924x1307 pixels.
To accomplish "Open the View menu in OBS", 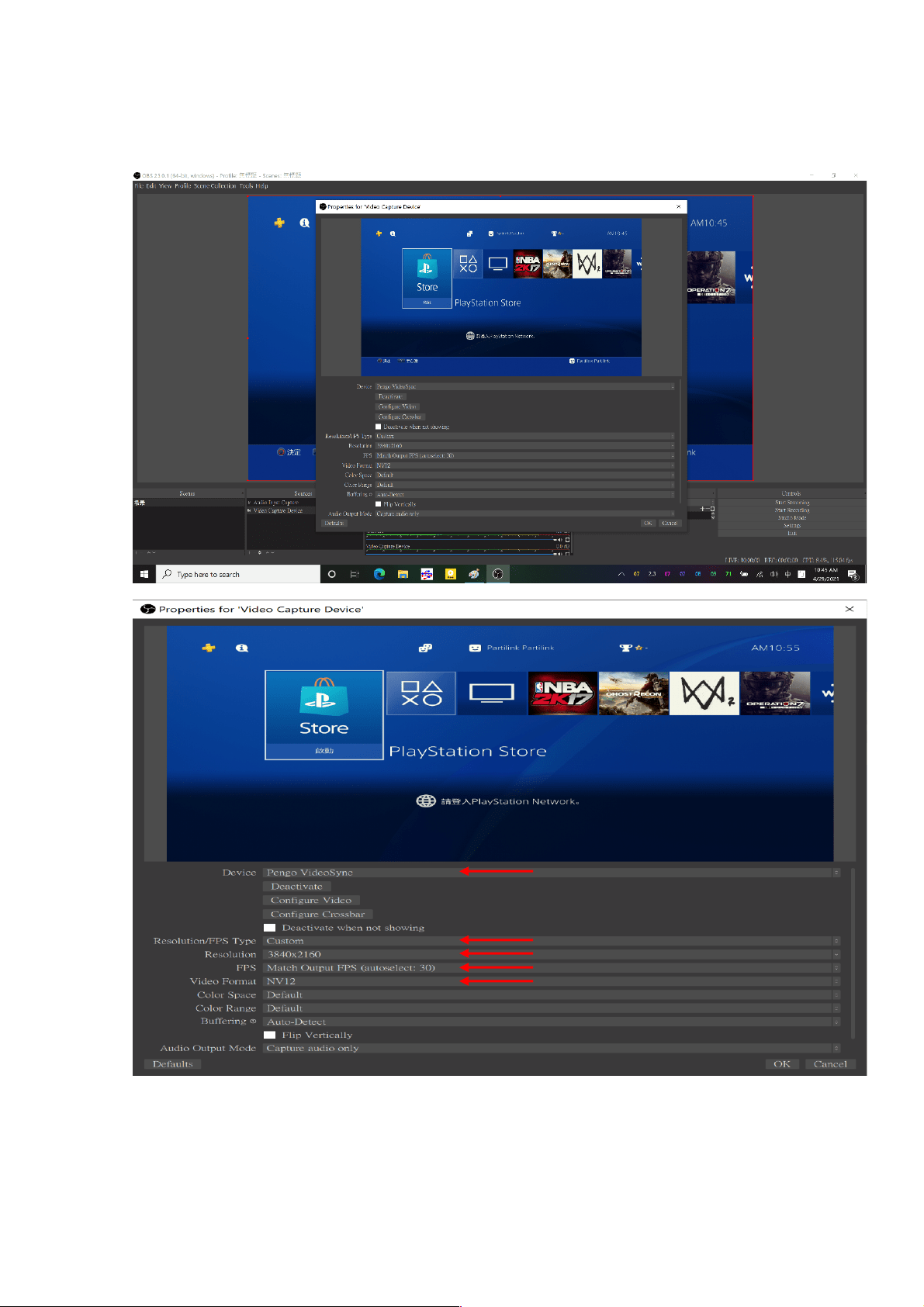I will [165, 186].
